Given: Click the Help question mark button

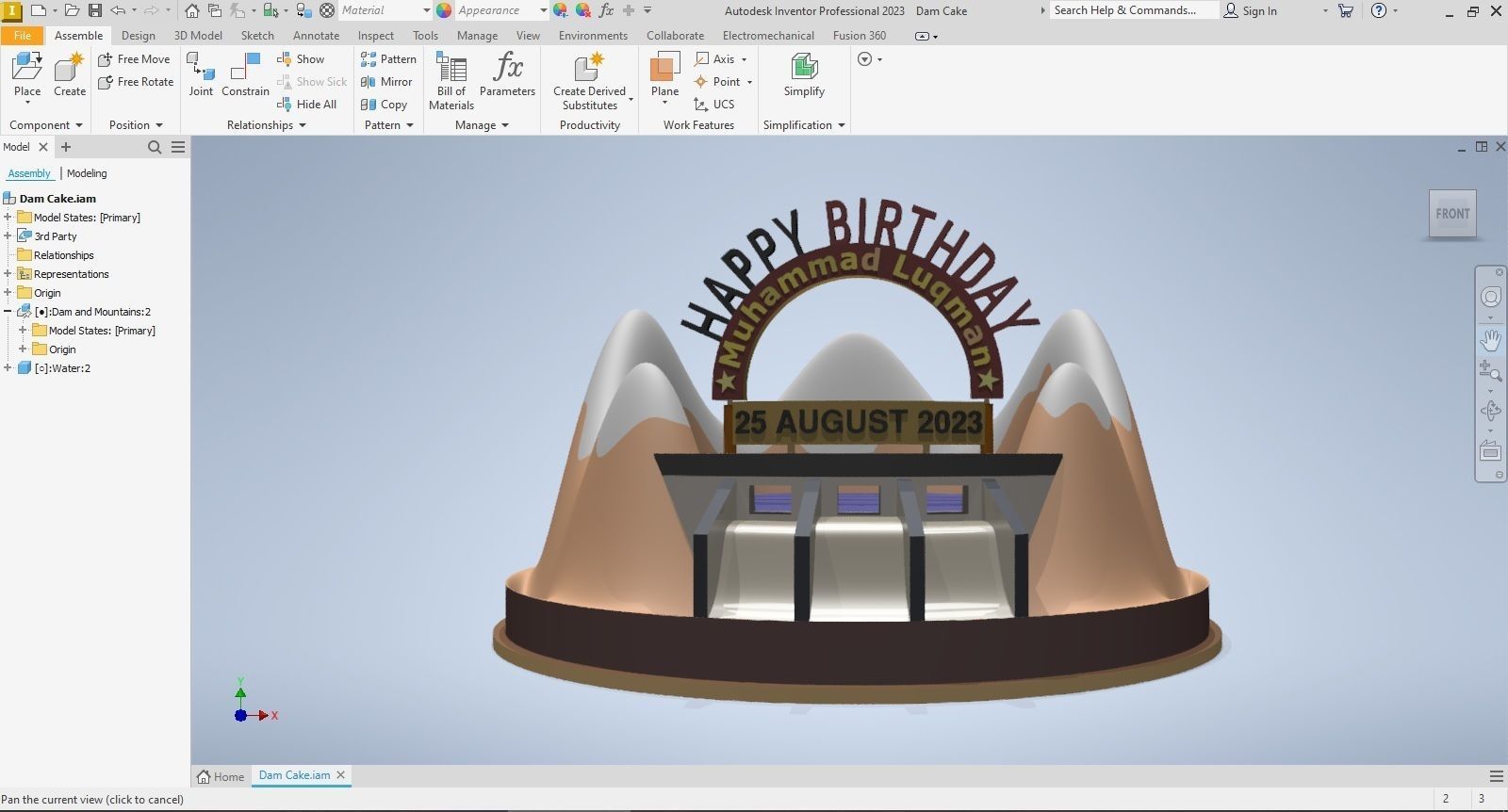Looking at the screenshot, I should pos(1379,10).
